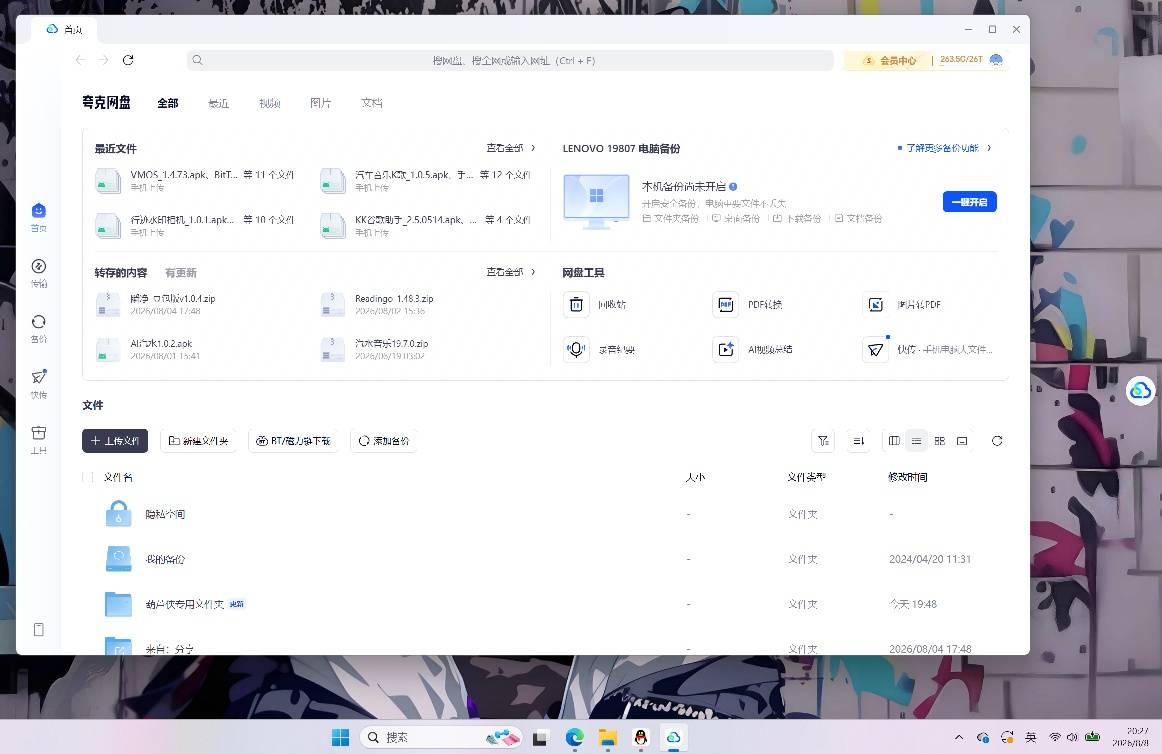Open the recent group with 12 个文件

[x=426, y=180]
